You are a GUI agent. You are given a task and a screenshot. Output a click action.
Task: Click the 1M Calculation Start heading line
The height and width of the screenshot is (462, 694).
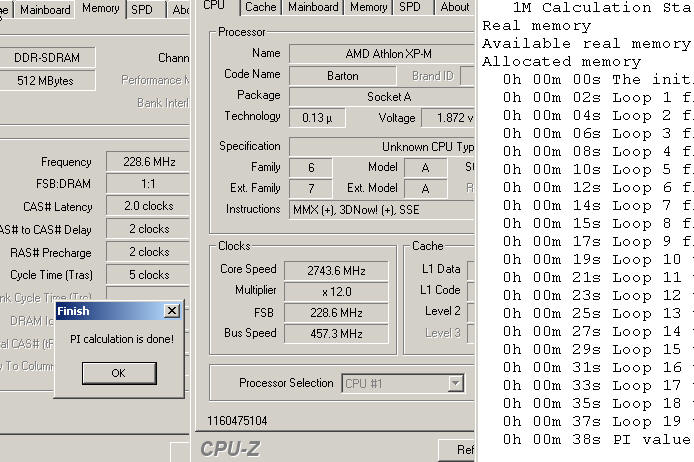click(x=603, y=8)
